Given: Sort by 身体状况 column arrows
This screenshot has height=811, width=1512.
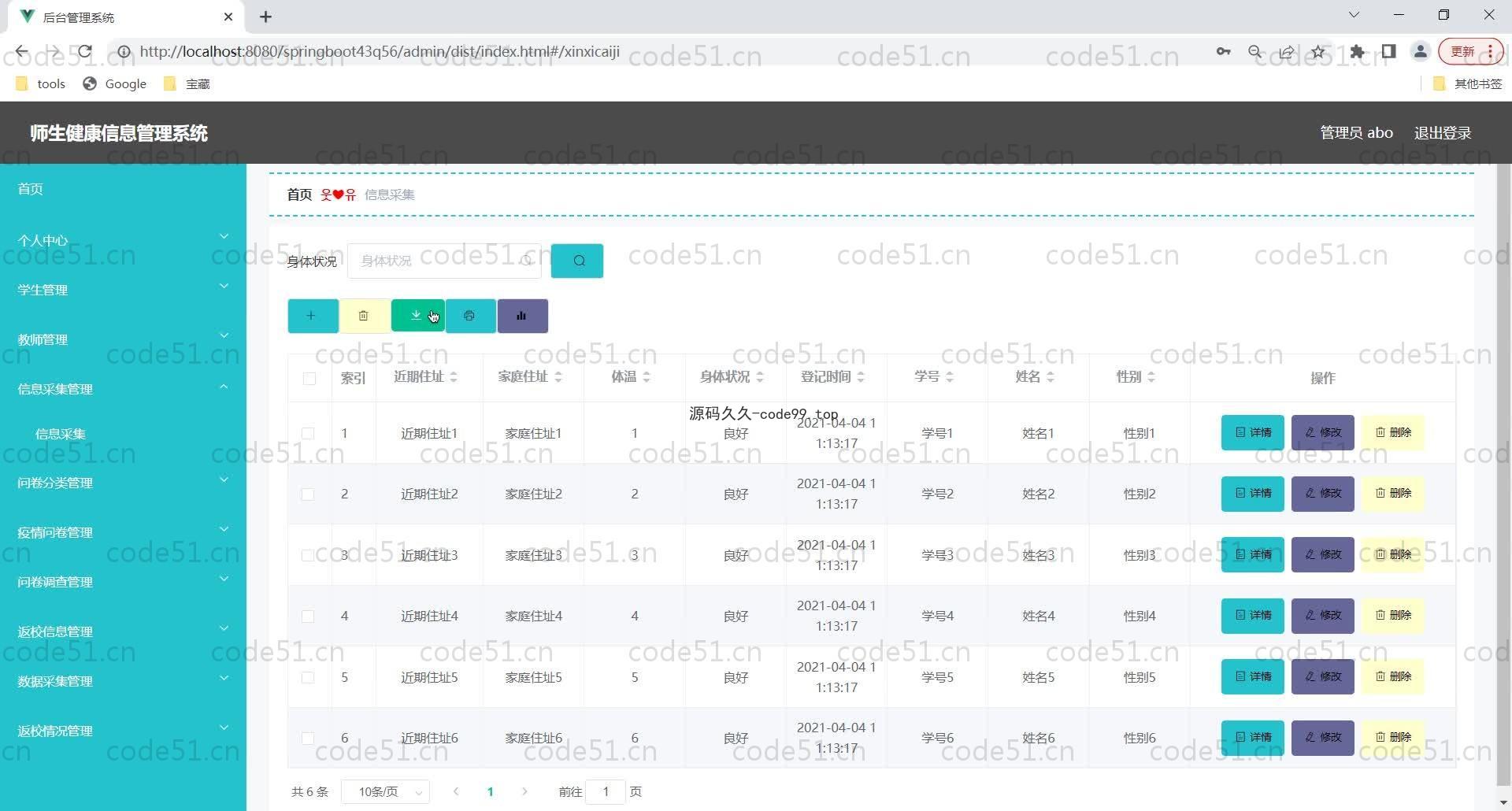Looking at the screenshot, I should [x=759, y=377].
